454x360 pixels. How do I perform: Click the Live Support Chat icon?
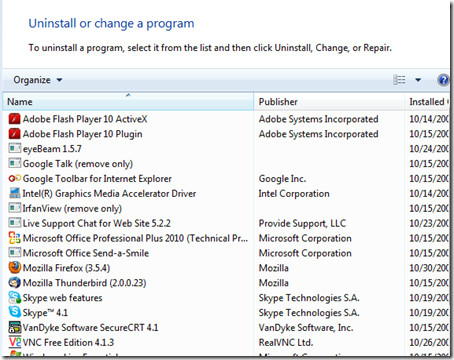click(14, 223)
